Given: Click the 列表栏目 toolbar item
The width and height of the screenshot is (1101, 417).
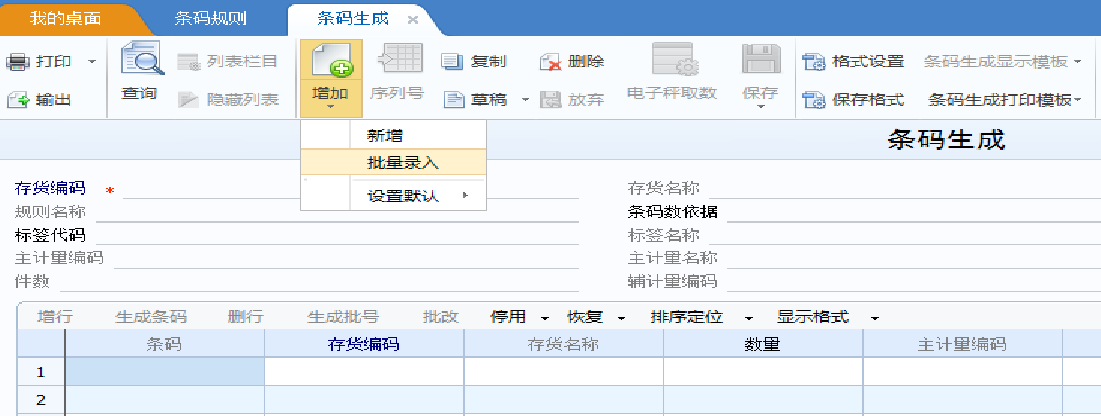Looking at the screenshot, I should click(226, 62).
